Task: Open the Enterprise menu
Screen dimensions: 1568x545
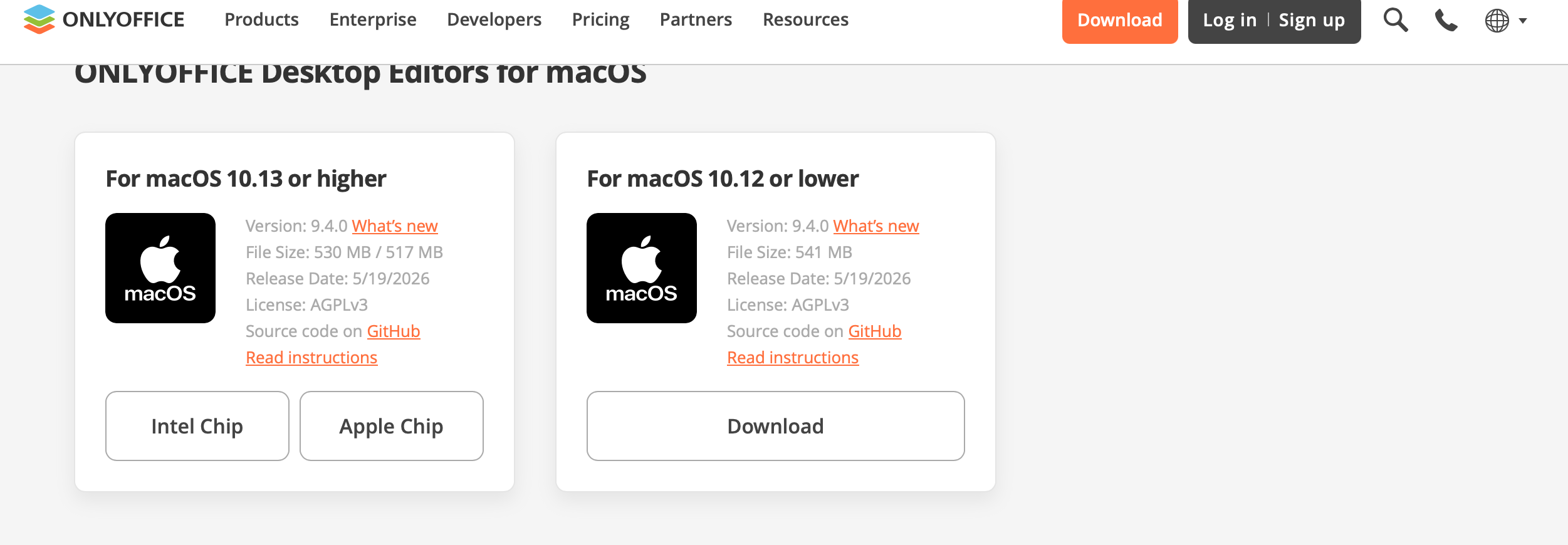Action: coord(373,19)
